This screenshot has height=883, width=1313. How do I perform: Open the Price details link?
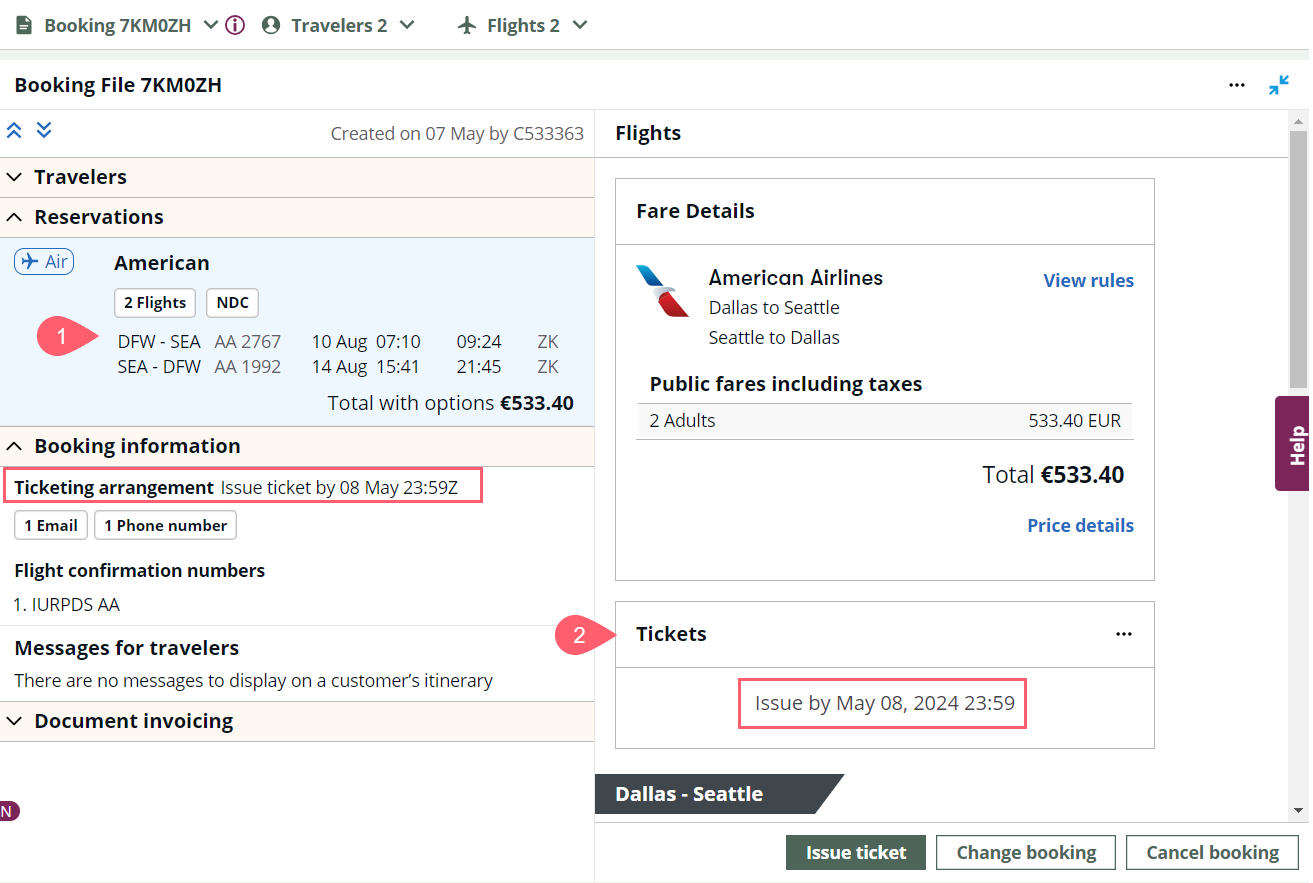click(1080, 526)
